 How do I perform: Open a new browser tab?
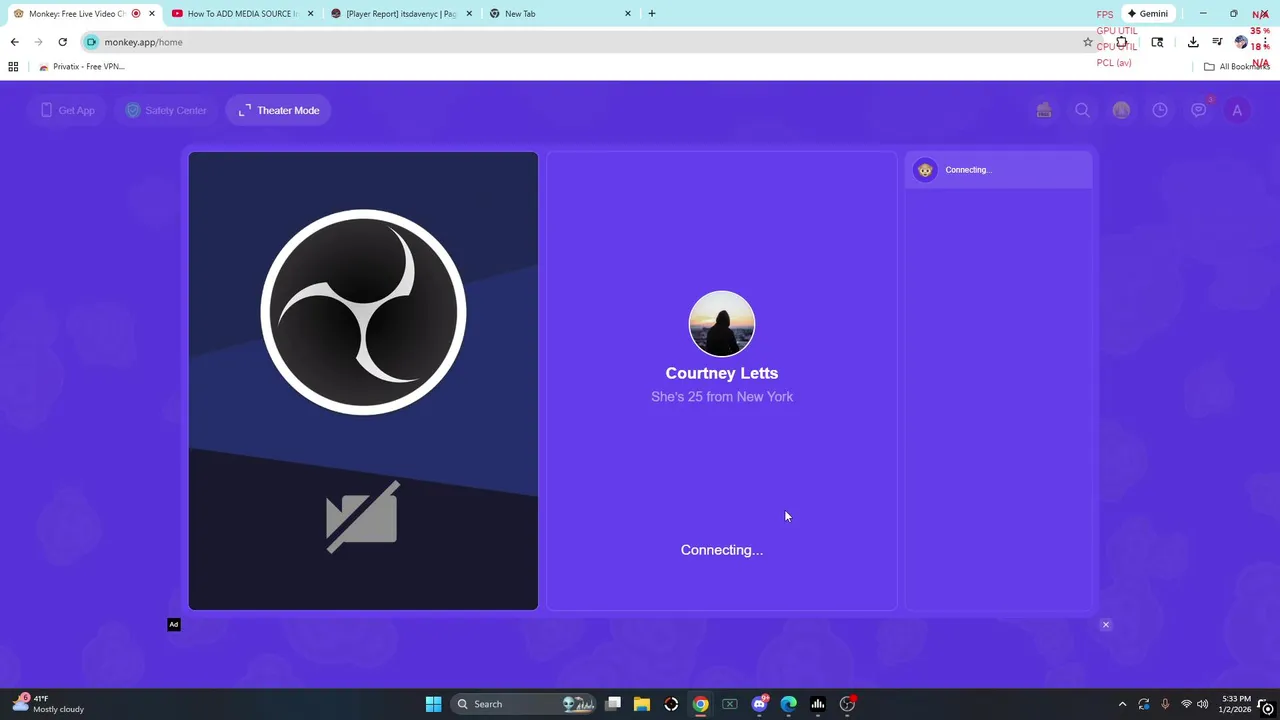[x=652, y=14]
